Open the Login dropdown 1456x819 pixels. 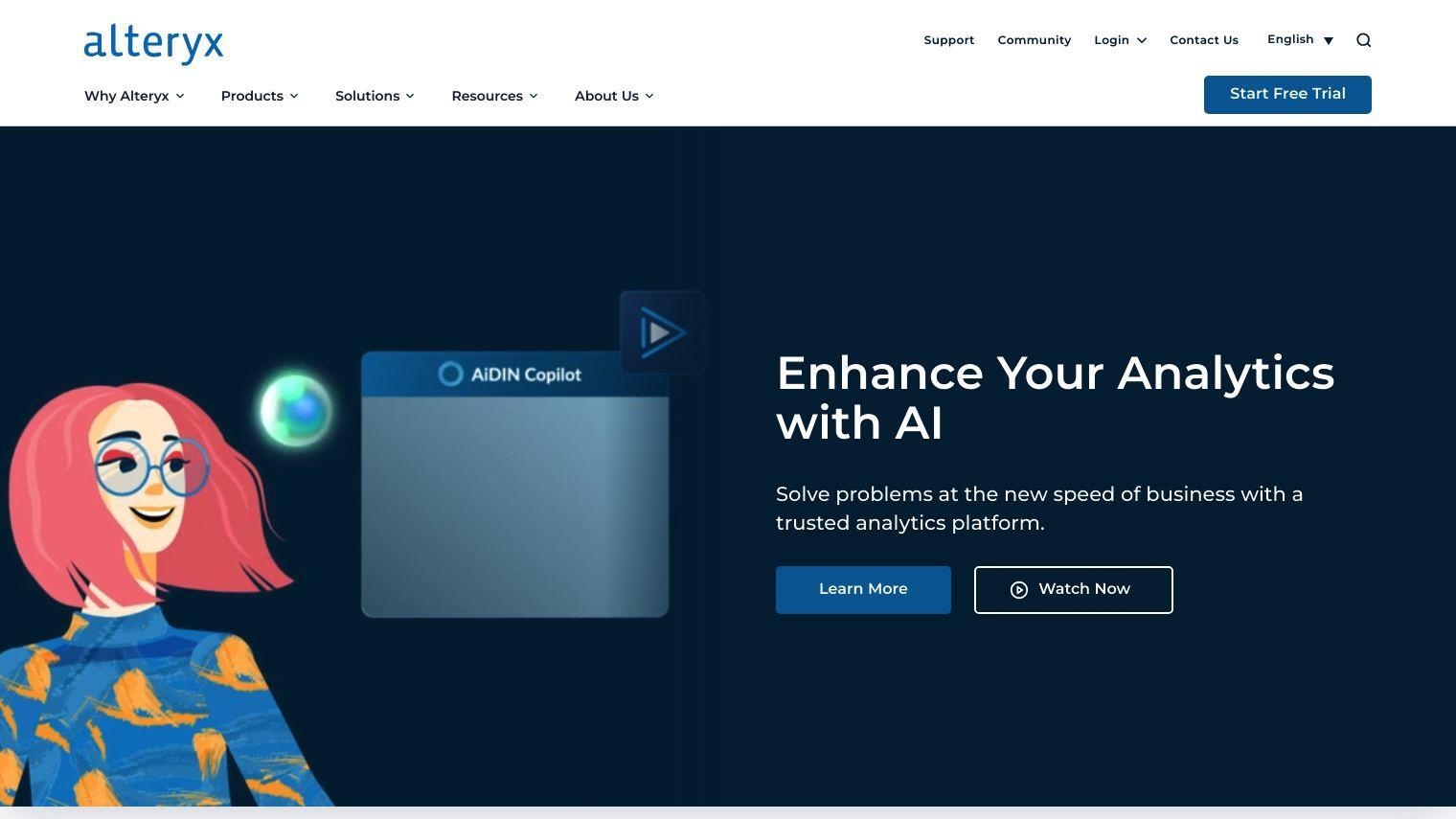1120,40
